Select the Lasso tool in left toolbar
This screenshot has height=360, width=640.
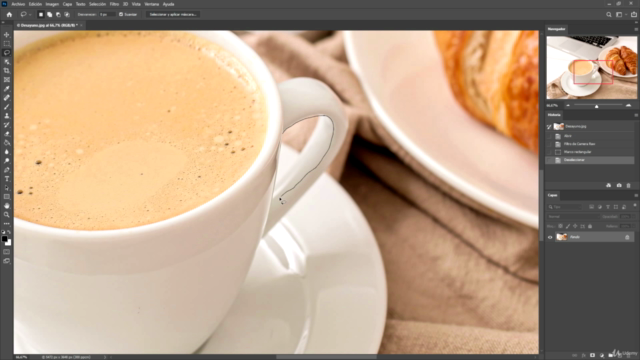[x=7, y=53]
